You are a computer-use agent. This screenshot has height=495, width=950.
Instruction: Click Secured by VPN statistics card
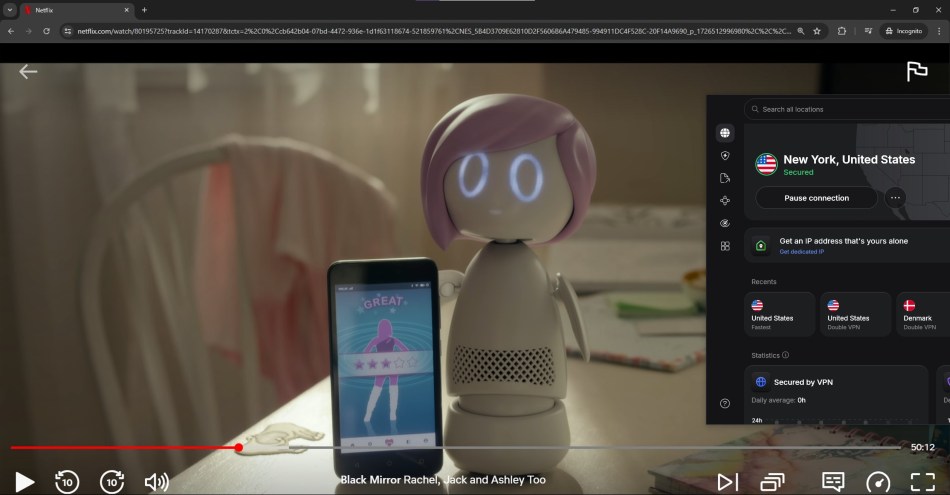coord(837,395)
